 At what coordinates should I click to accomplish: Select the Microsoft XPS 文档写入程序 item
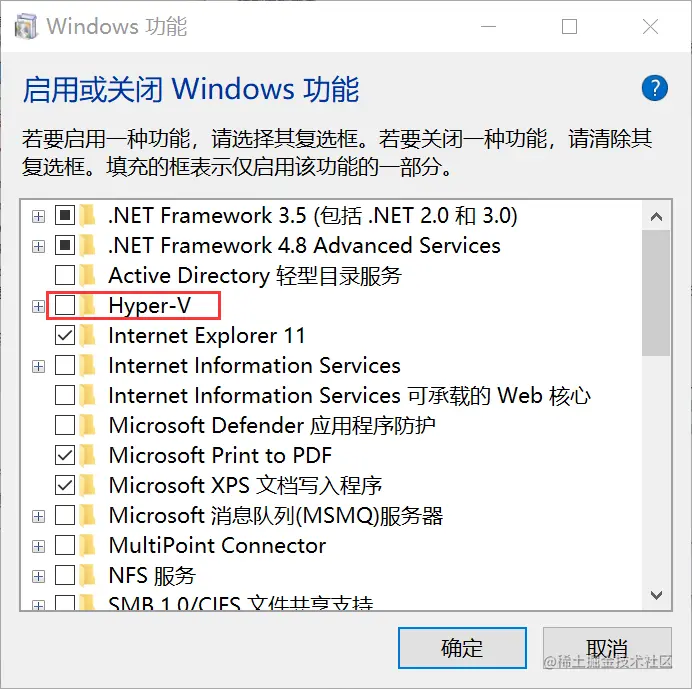coord(245,485)
